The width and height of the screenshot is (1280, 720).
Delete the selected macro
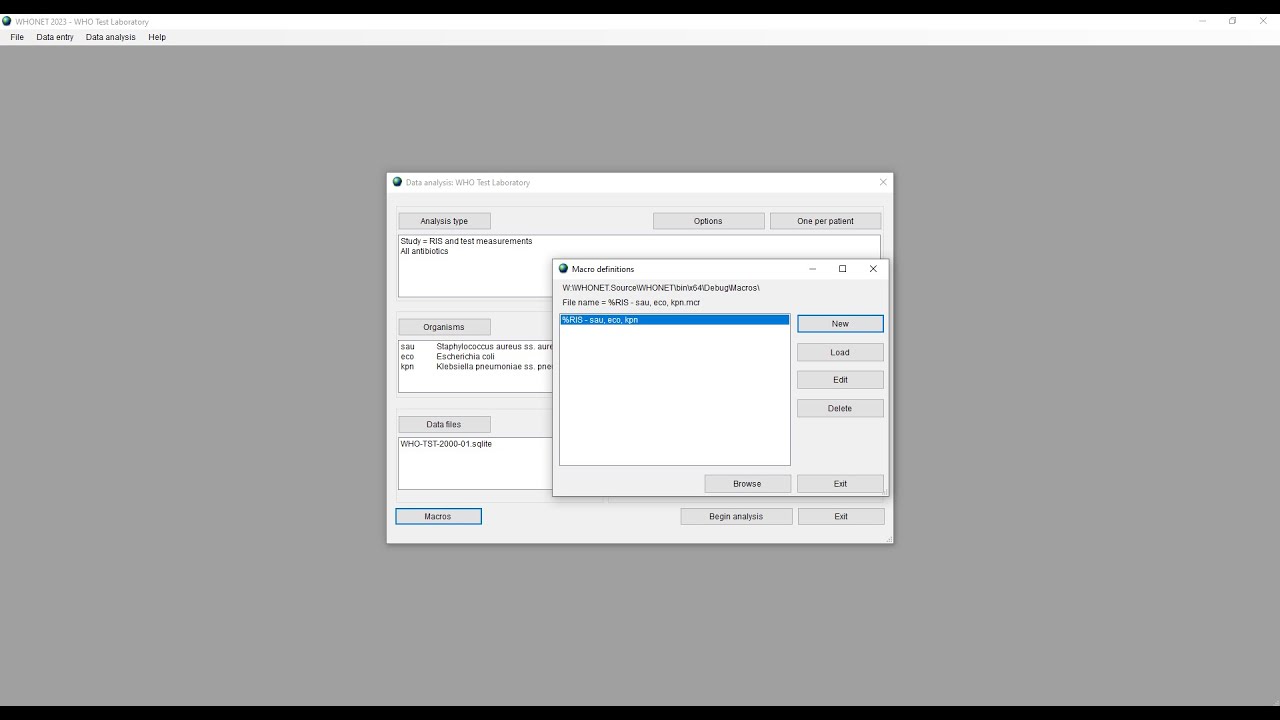[x=840, y=408]
